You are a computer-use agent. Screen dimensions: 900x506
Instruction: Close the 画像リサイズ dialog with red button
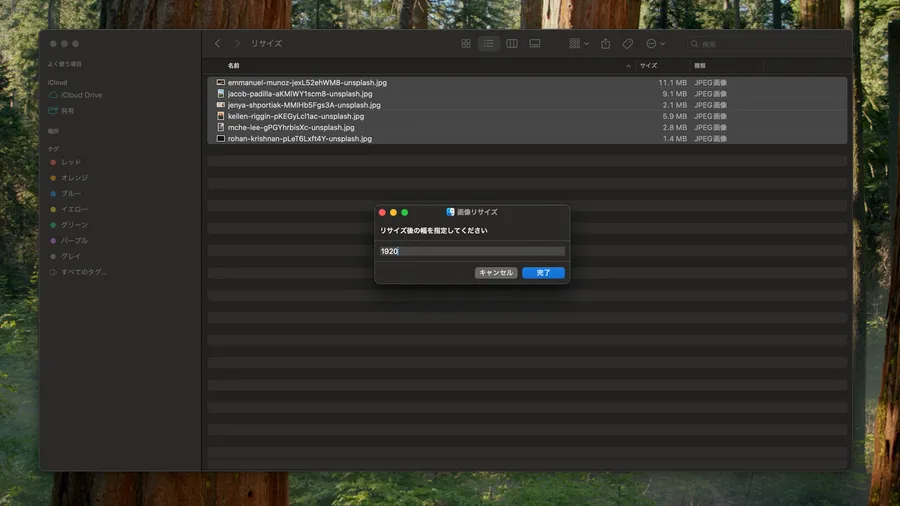click(x=382, y=212)
